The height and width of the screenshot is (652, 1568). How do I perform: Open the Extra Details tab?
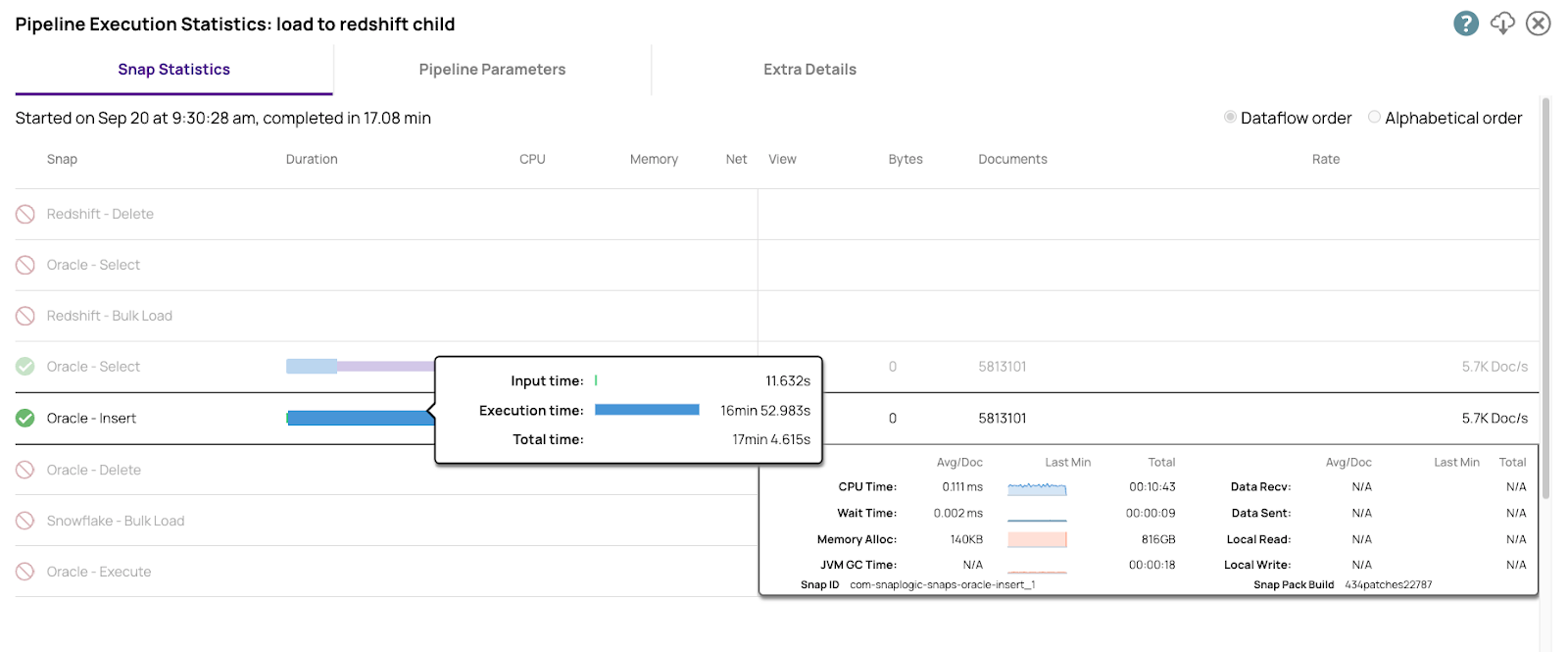point(809,70)
